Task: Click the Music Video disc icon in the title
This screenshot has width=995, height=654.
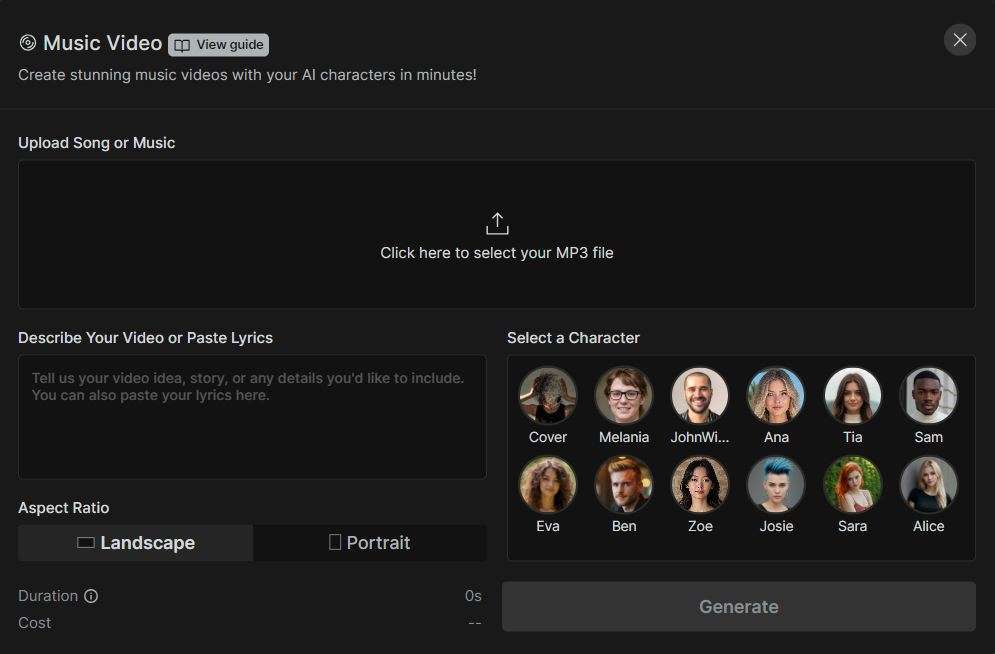Action: 28,43
